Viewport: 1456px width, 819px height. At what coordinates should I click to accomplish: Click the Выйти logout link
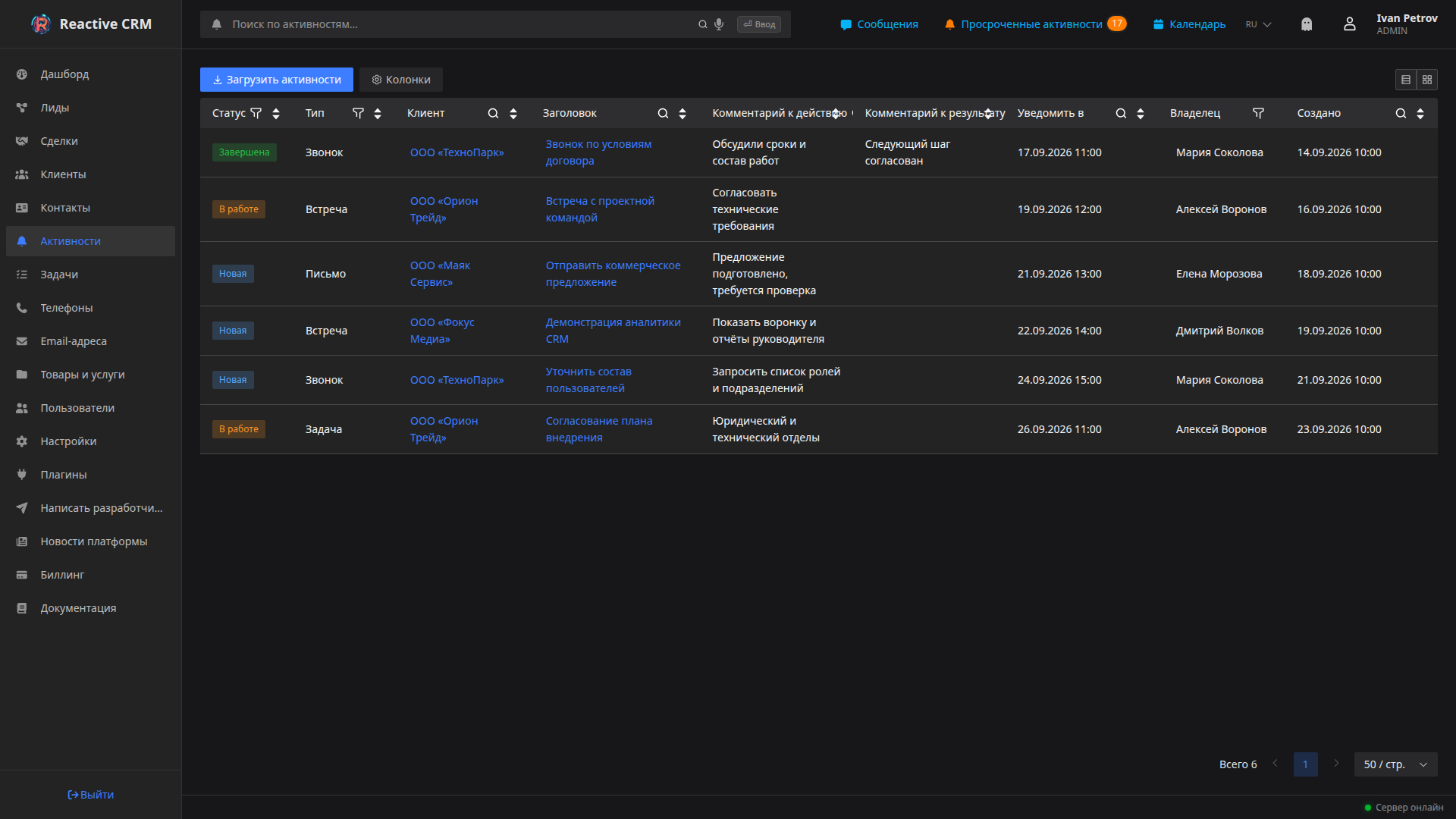tap(90, 795)
